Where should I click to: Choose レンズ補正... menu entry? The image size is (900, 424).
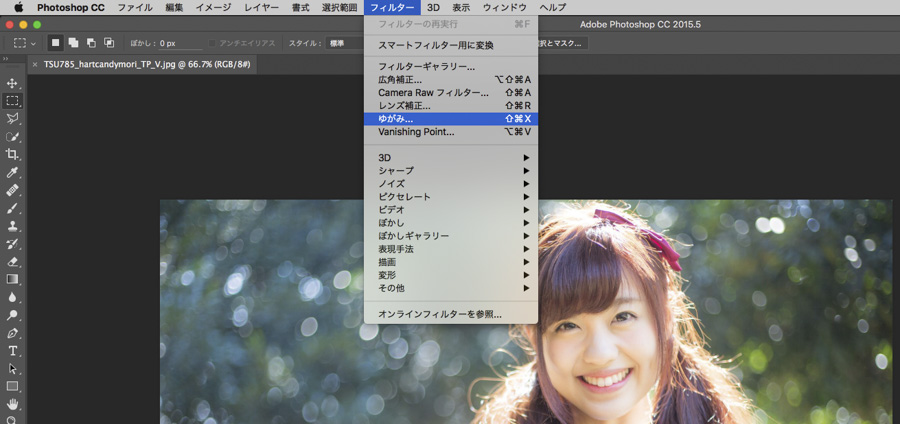[x=451, y=106]
